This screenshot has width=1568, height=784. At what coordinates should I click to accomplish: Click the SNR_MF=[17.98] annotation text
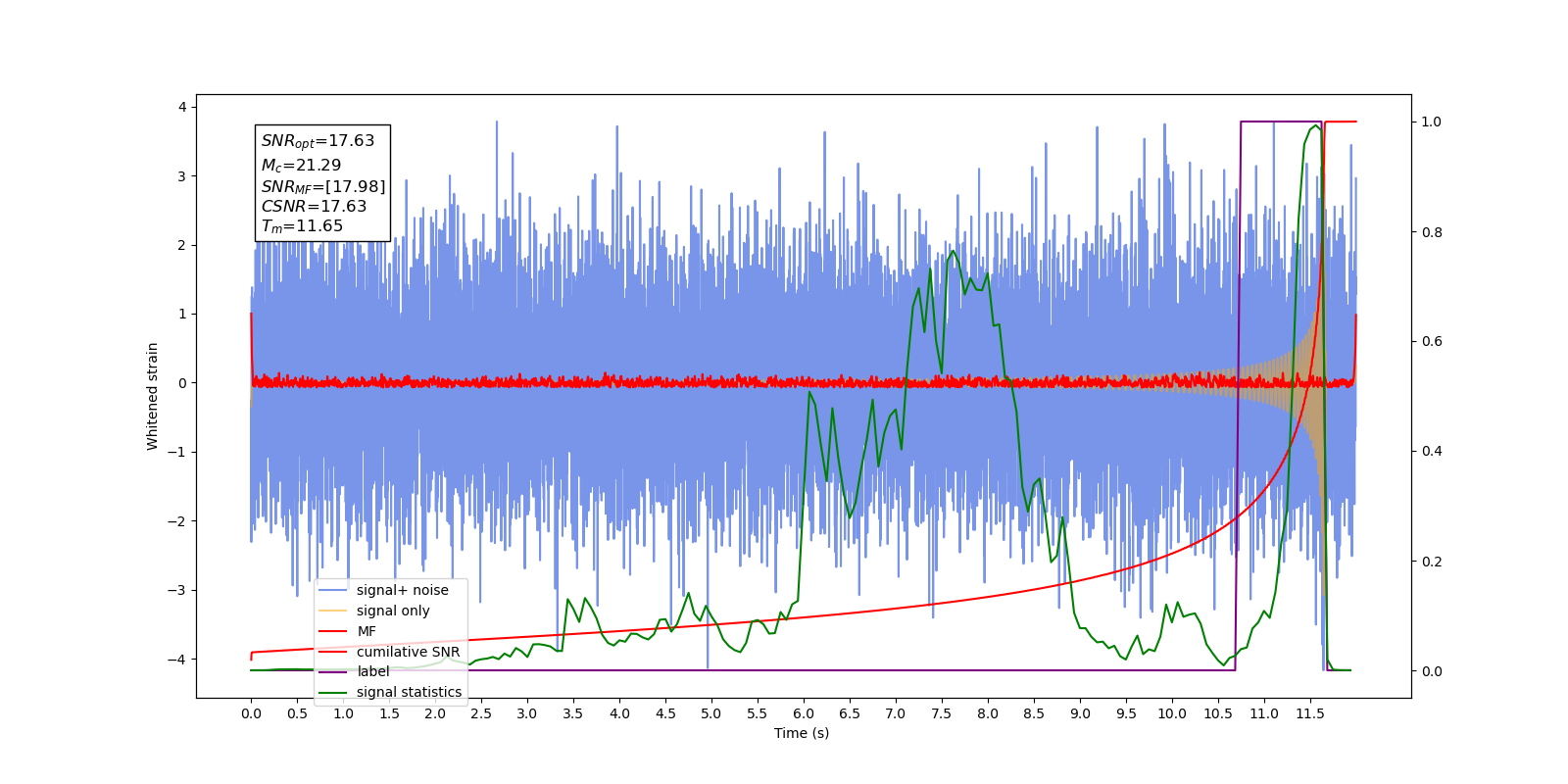click(x=323, y=186)
